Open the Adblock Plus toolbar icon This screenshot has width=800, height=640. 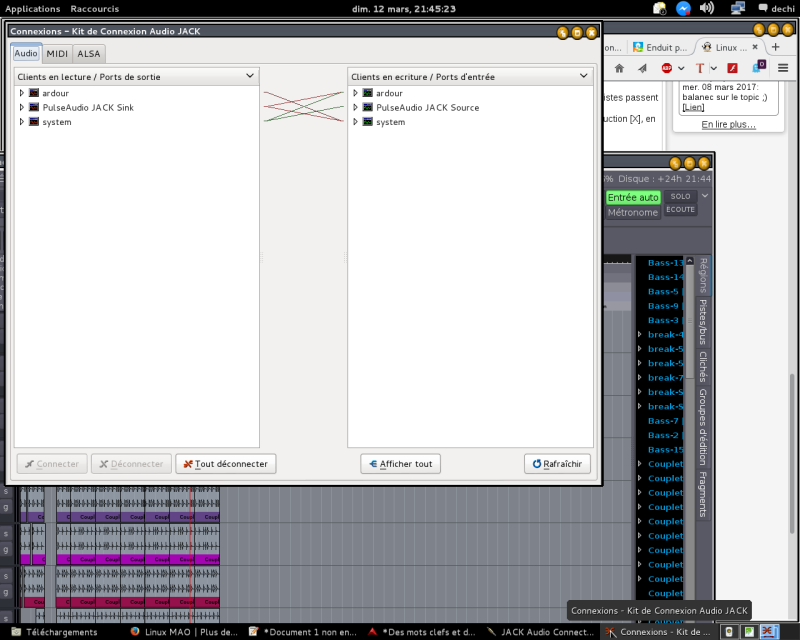click(x=667, y=68)
